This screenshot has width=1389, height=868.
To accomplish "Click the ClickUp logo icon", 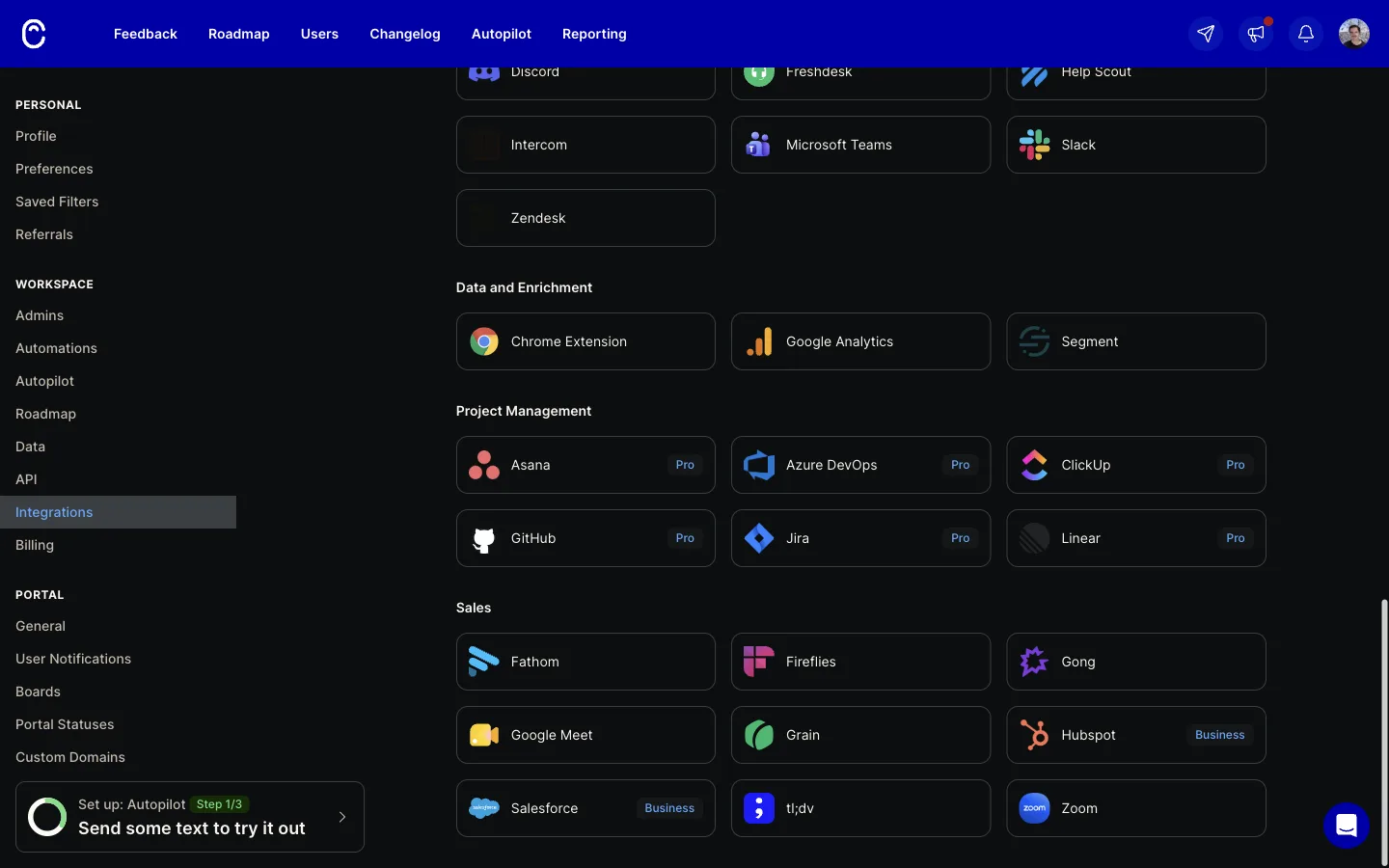I will [1034, 465].
